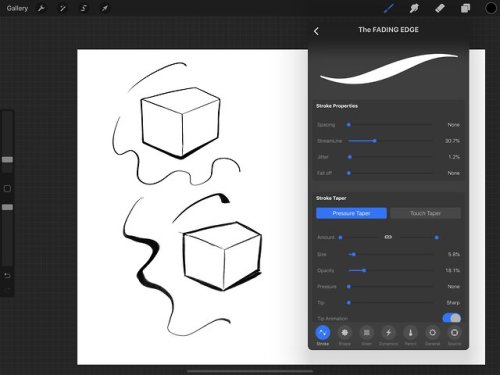Click the brush stroke preview

[388, 69]
